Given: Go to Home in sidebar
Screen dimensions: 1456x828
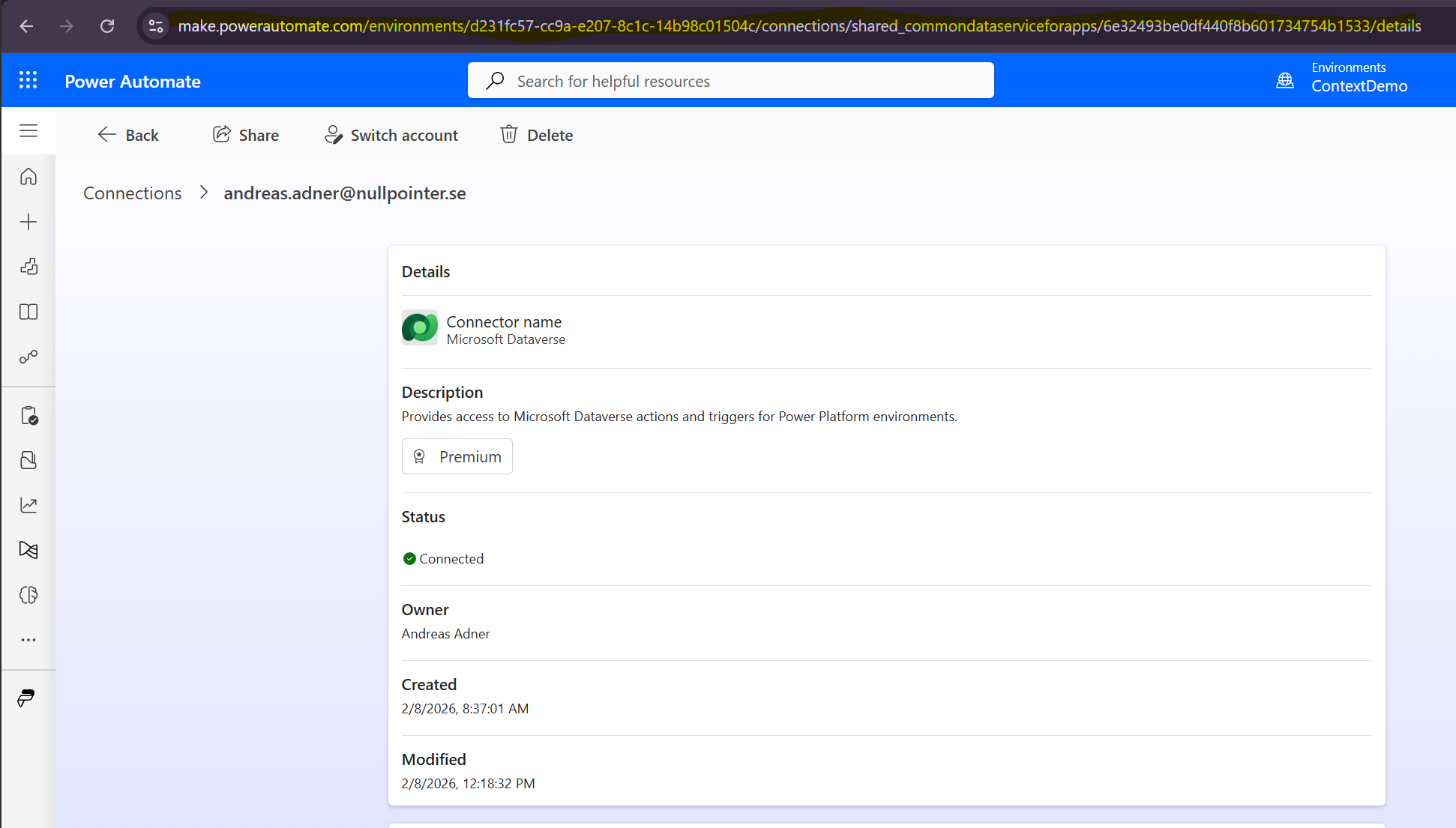Looking at the screenshot, I should (28, 177).
